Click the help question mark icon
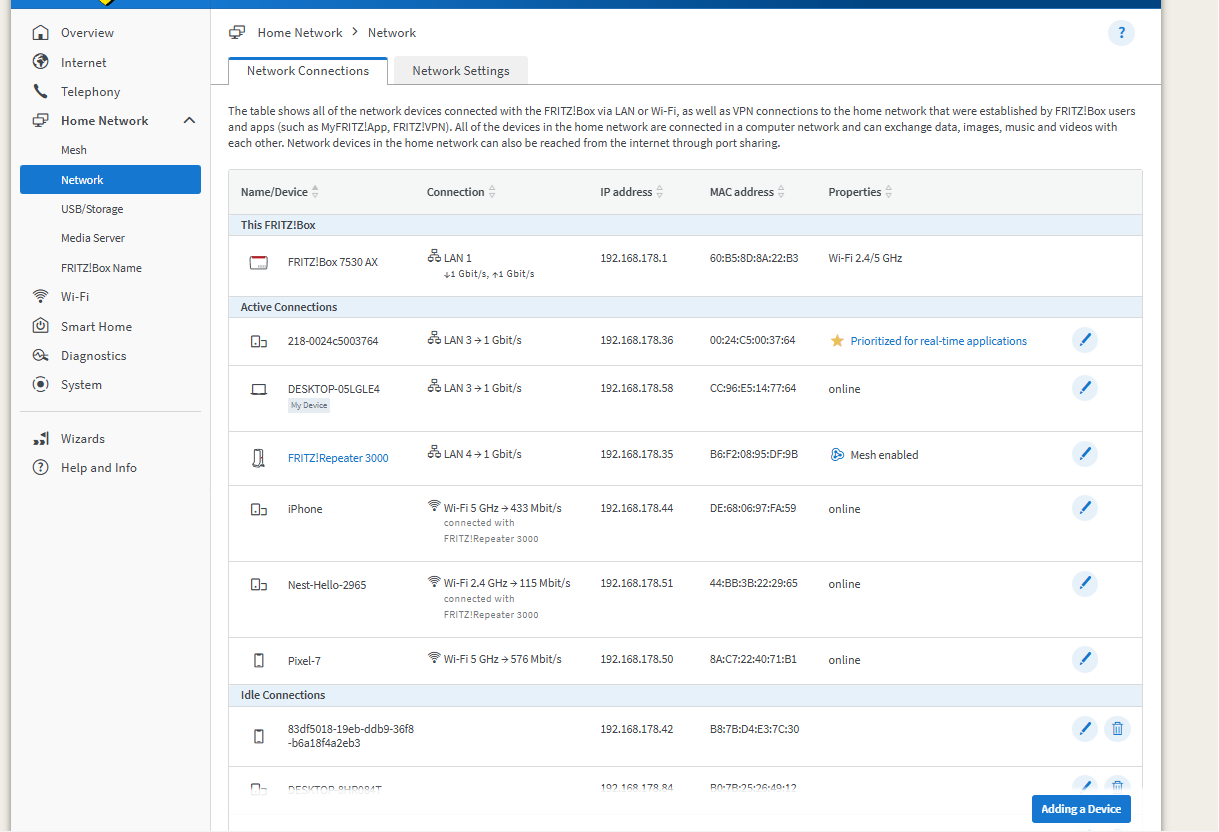 (1121, 33)
